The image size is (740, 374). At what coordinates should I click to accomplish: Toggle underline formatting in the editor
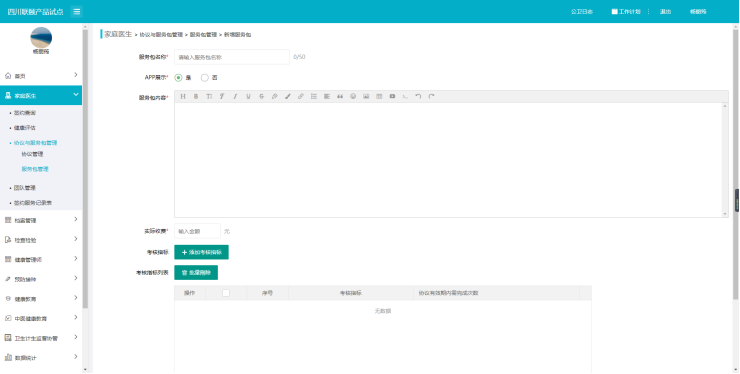pos(248,96)
